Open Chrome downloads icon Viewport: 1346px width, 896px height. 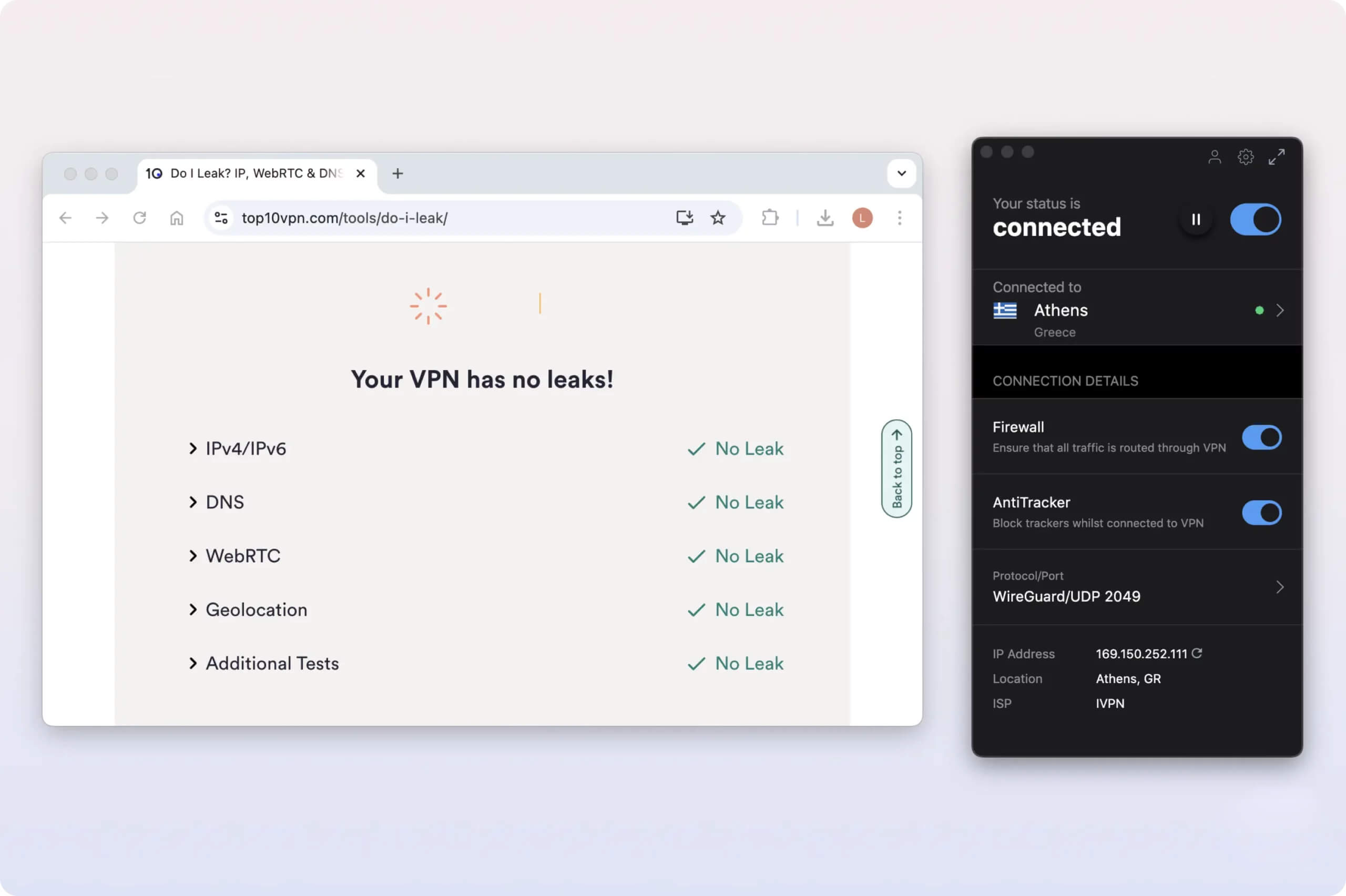824,218
